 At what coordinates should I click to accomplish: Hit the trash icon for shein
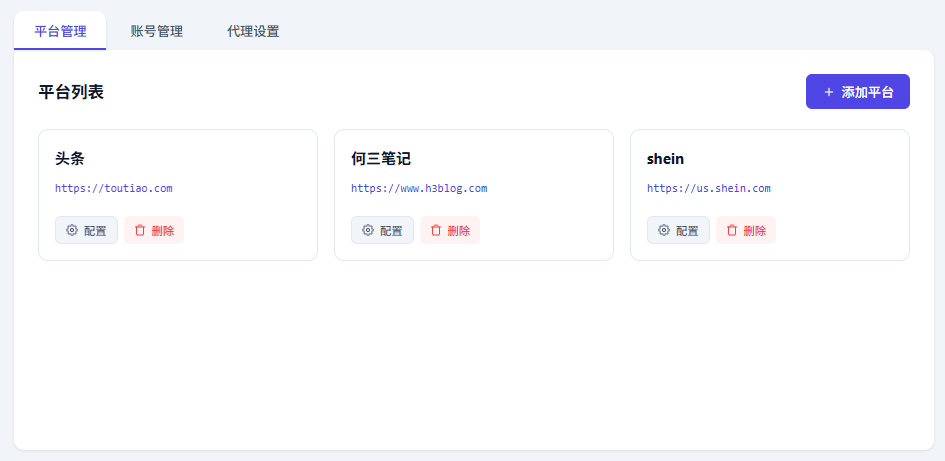click(732, 230)
